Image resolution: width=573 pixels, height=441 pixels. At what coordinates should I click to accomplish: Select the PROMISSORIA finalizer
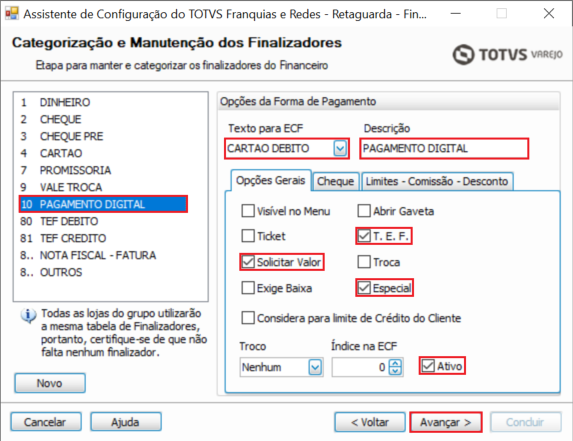tap(103, 170)
